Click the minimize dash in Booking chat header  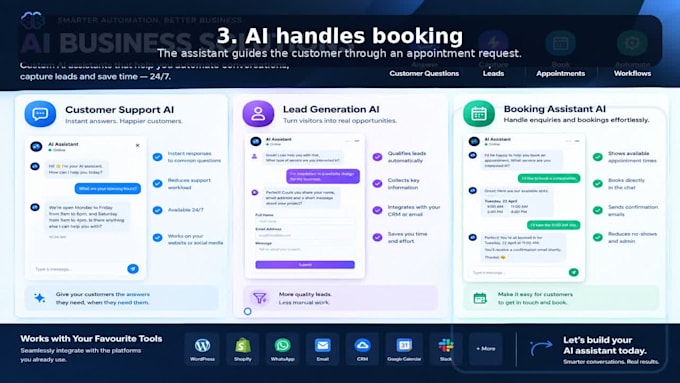pyautogui.click(x=577, y=141)
